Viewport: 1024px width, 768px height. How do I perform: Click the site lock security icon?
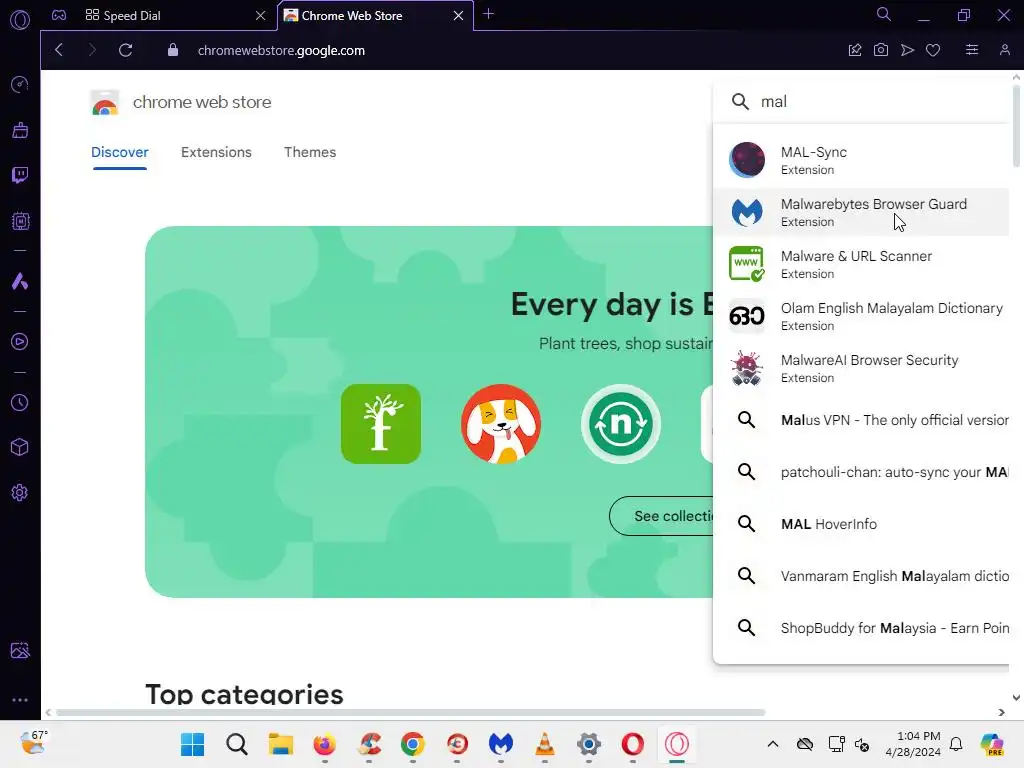(x=172, y=50)
